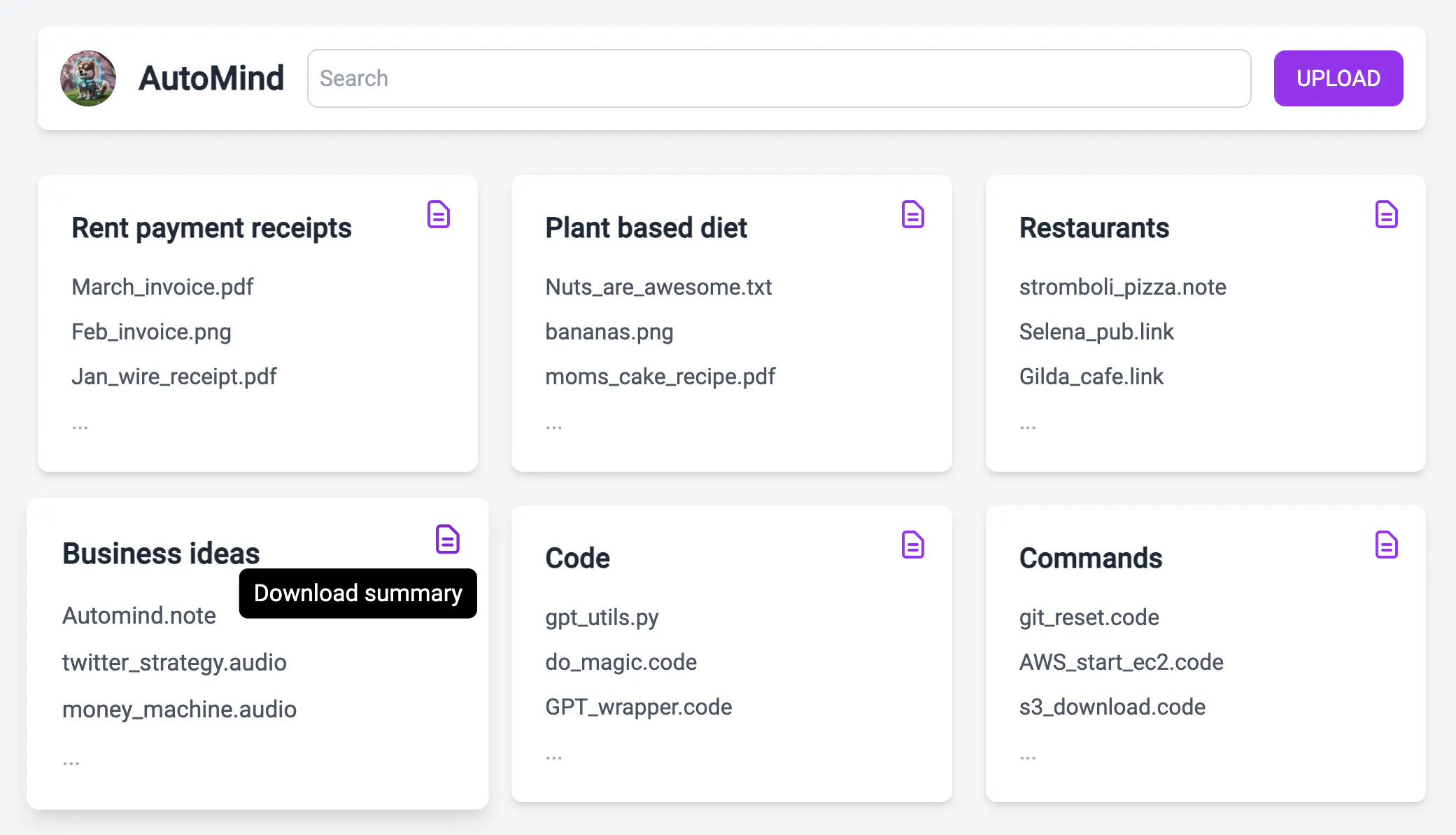Screen dimensions: 1456x835
Task: Open do_magic.code file
Action: tap(621, 662)
